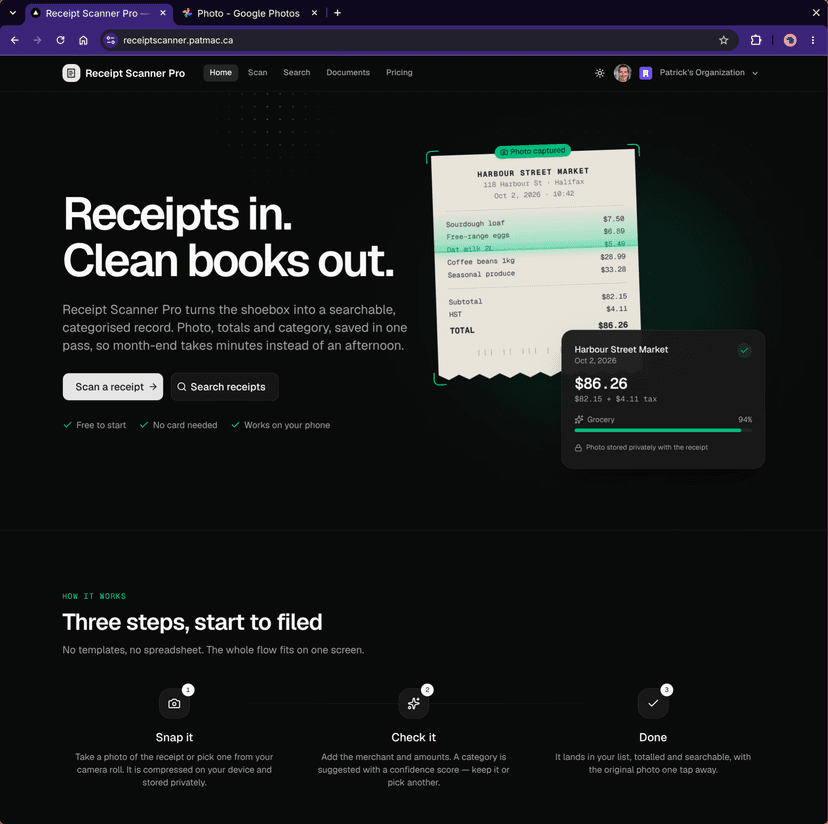Go to the Pricing nav item
Viewport: 828px width, 824px height.
pos(399,73)
